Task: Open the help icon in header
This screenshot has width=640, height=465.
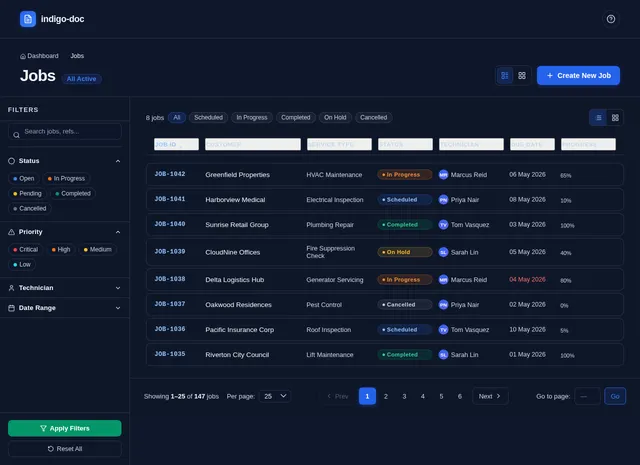Action: point(611,19)
